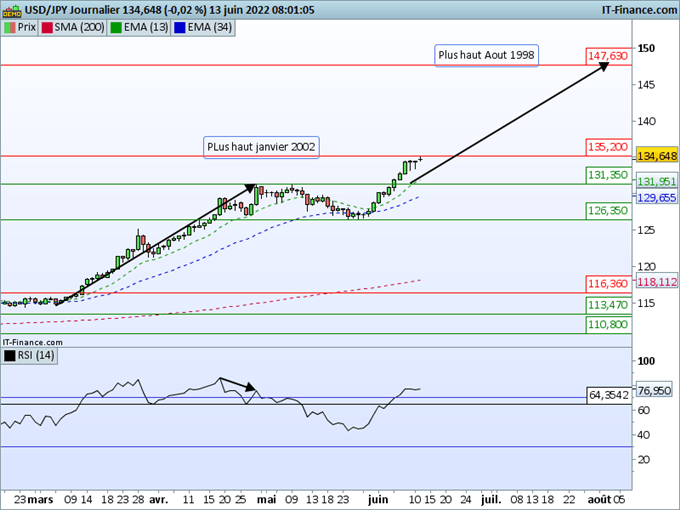This screenshot has width=680, height=510.
Task: Click the green EMA (13) color swatch
Action: click(116, 27)
